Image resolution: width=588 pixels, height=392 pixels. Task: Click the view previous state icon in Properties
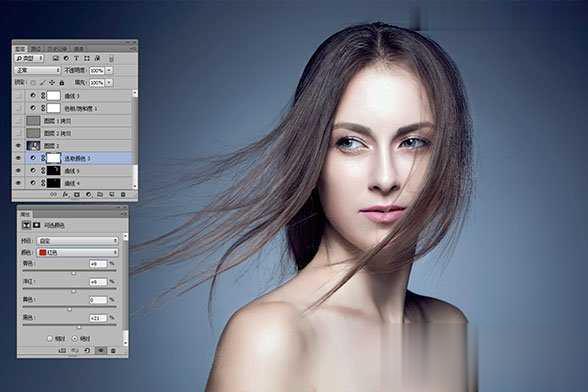tap(75, 350)
